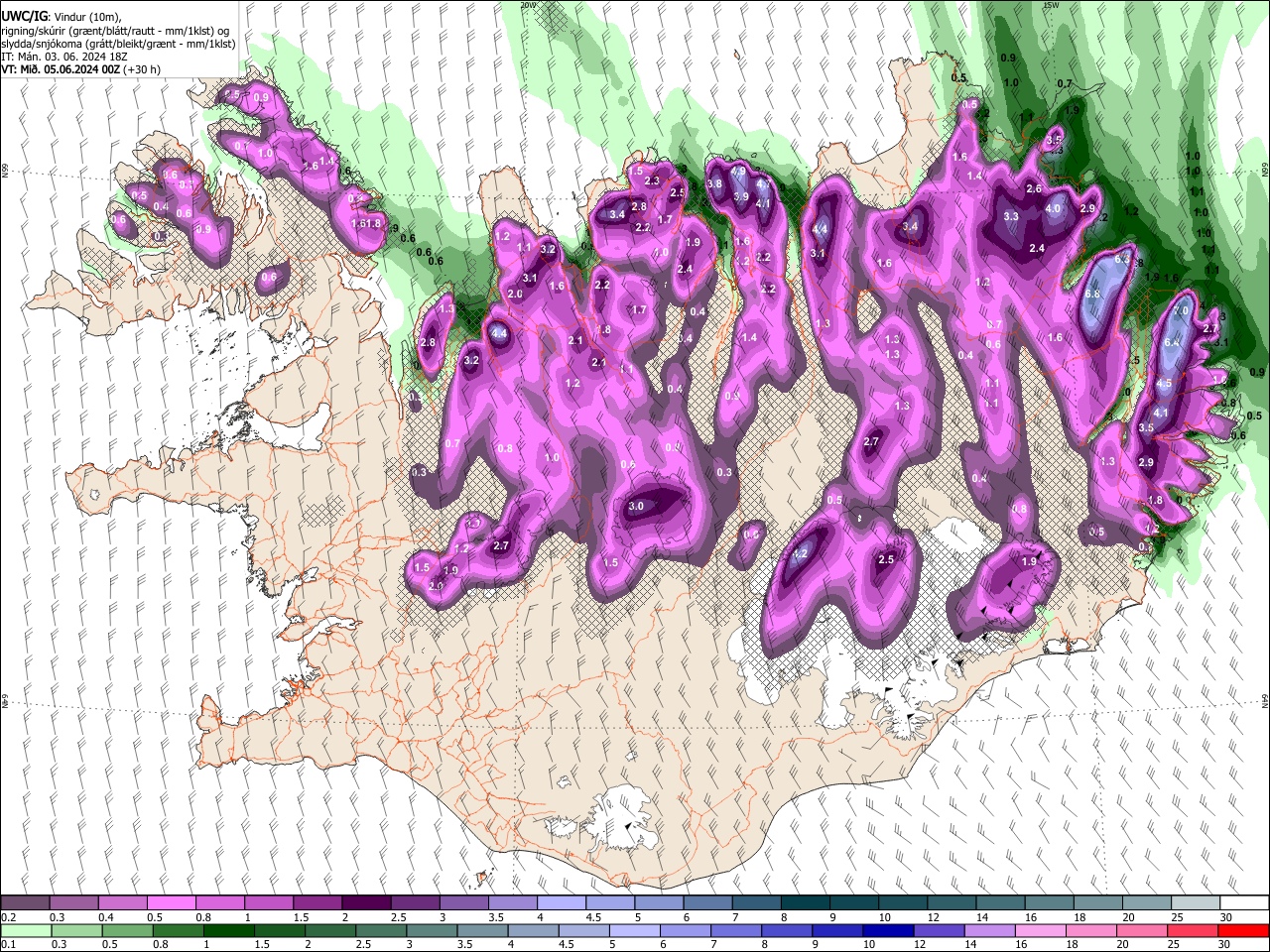Screen dimensions: 1270x952
Task: Select the snow legend swatch labeled 3.5
Action: coord(511,903)
